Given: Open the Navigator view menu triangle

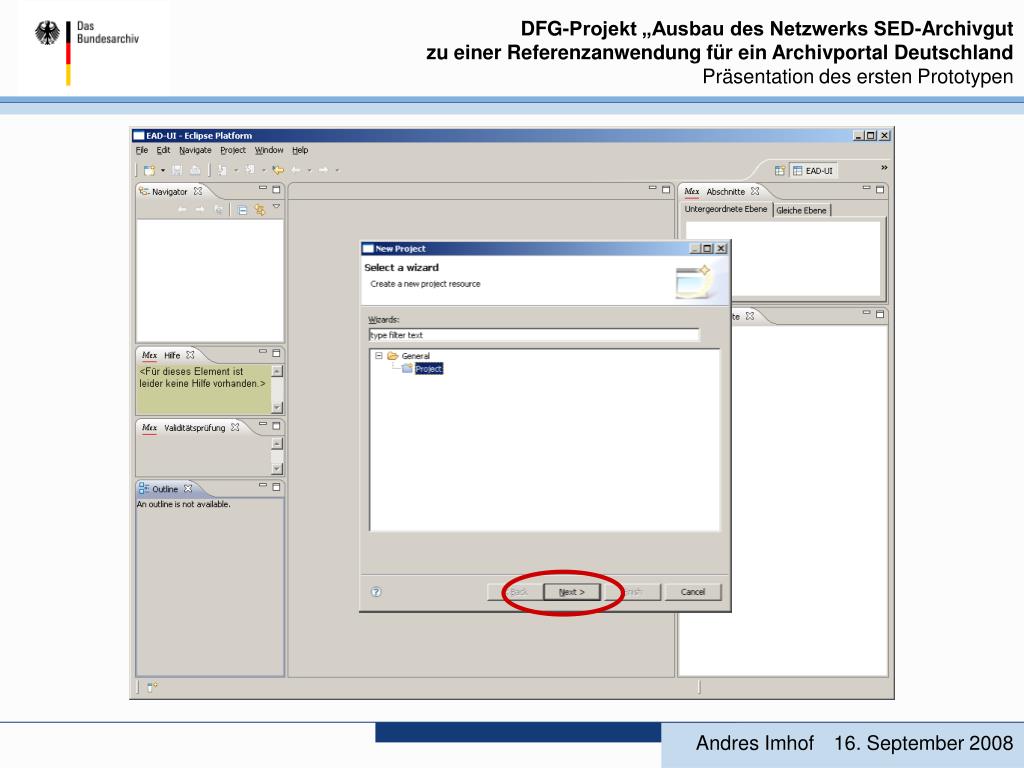Looking at the screenshot, I should (x=276, y=206).
